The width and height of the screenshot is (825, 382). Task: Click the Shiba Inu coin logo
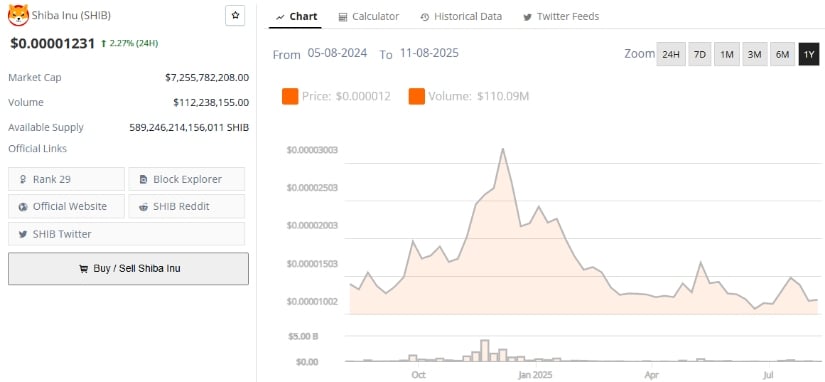[18, 15]
